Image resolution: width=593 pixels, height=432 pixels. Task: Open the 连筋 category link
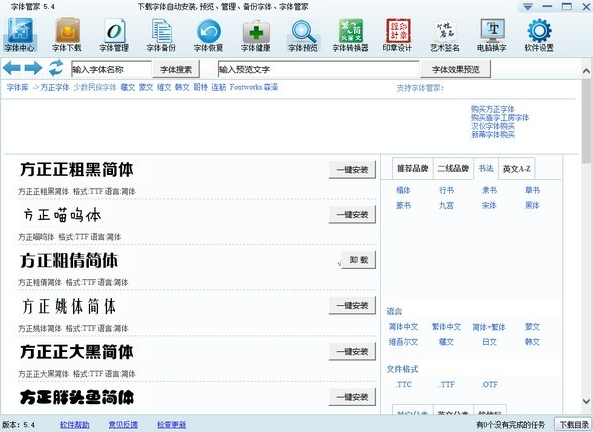(219, 87)
